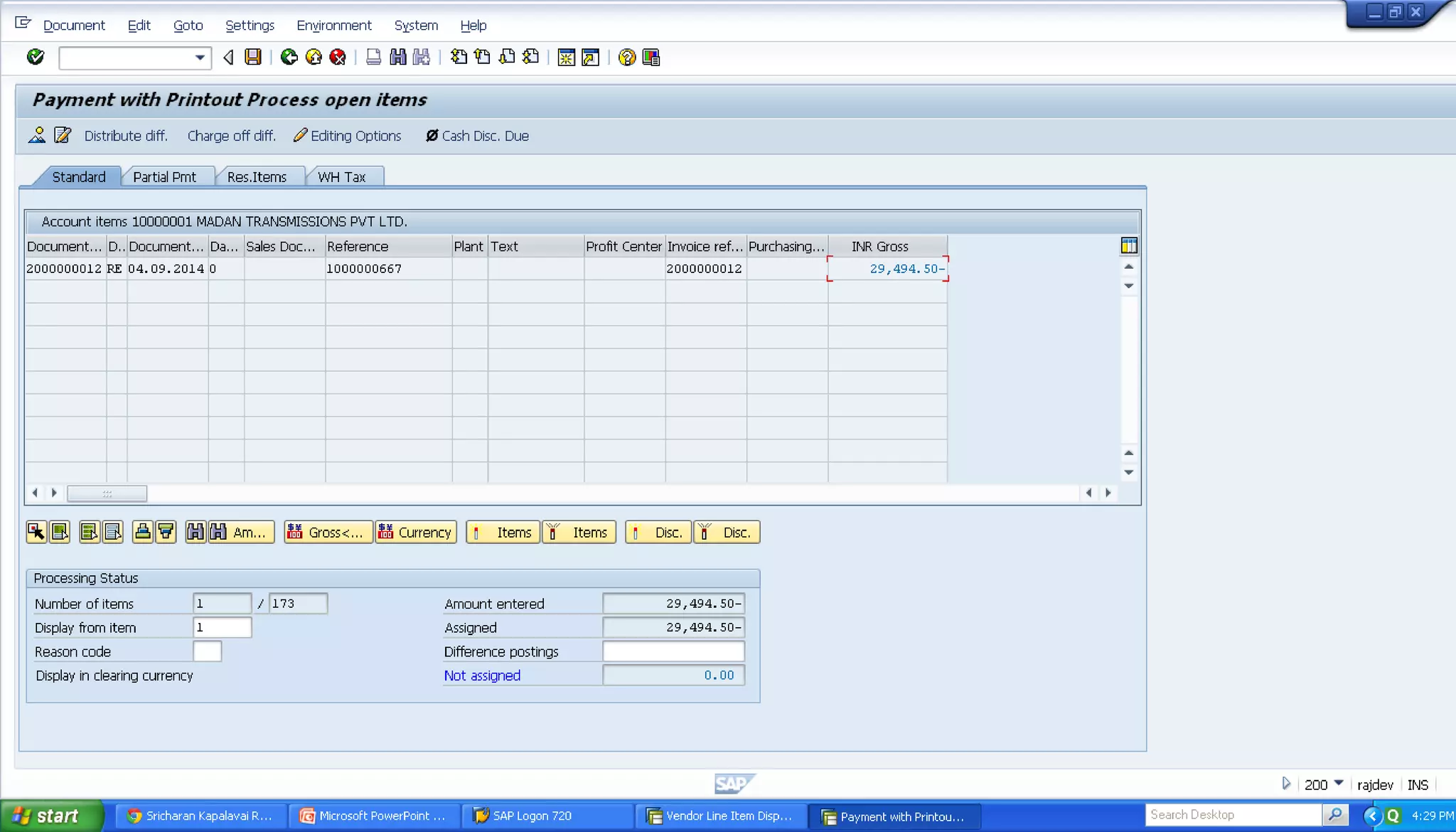This screenshot has width=1456, height=832.
Task: Click the Difference postings input field
Action: tap(673, 651)
